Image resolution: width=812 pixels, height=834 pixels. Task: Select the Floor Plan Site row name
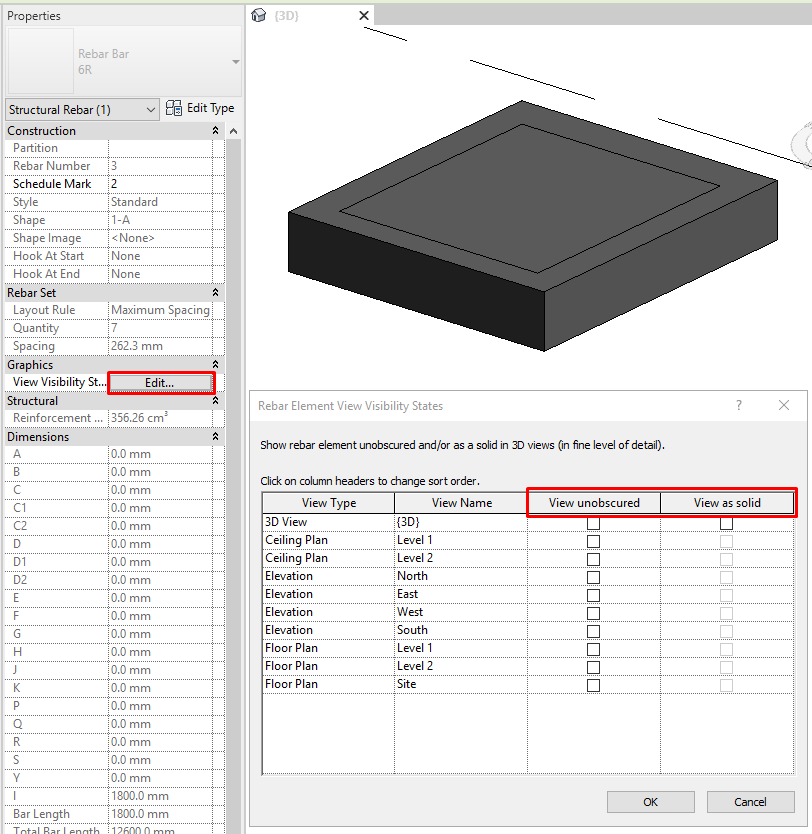click(x=461, y=684)
